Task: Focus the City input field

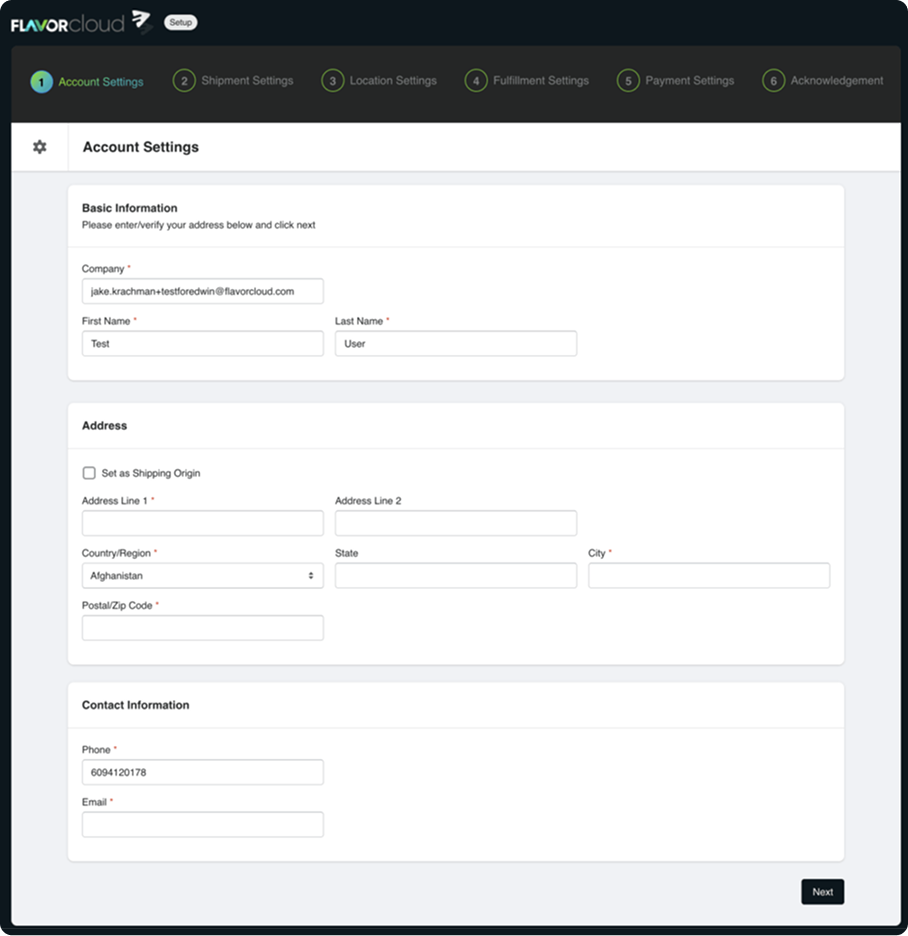Action: point(709,575)
